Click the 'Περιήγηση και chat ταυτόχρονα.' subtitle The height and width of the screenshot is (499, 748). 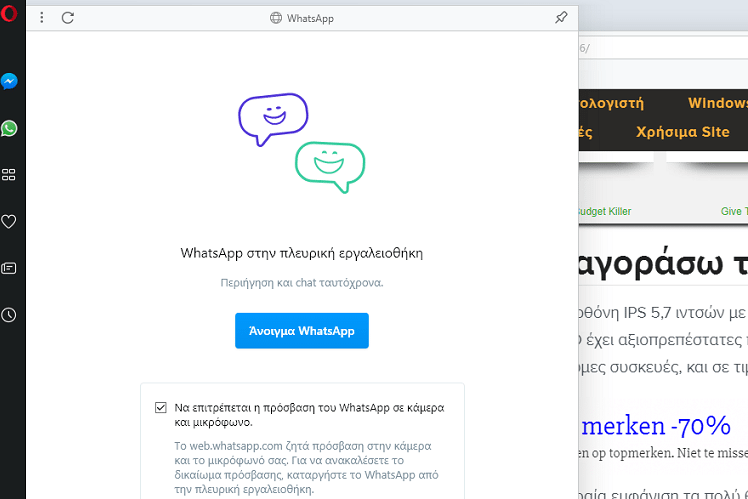click(x=301, y=282)
